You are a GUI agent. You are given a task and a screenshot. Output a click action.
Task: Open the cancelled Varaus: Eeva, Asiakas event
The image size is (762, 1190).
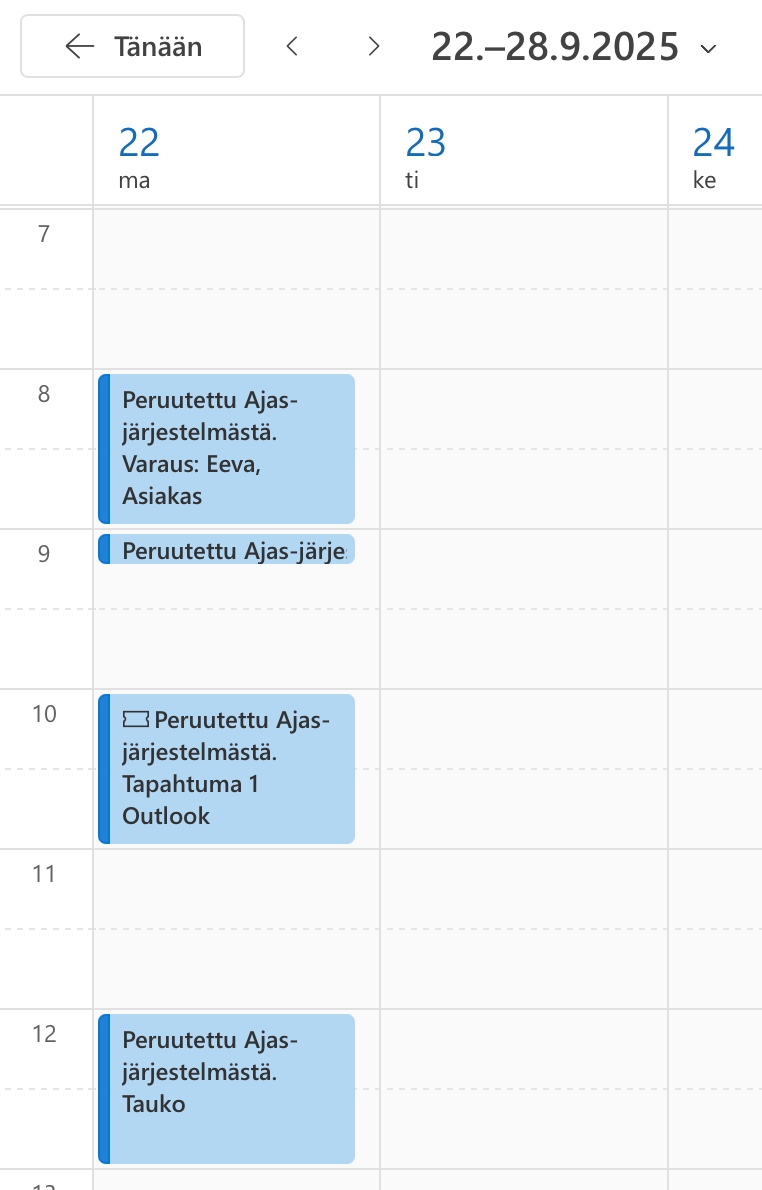click(227, 448)
